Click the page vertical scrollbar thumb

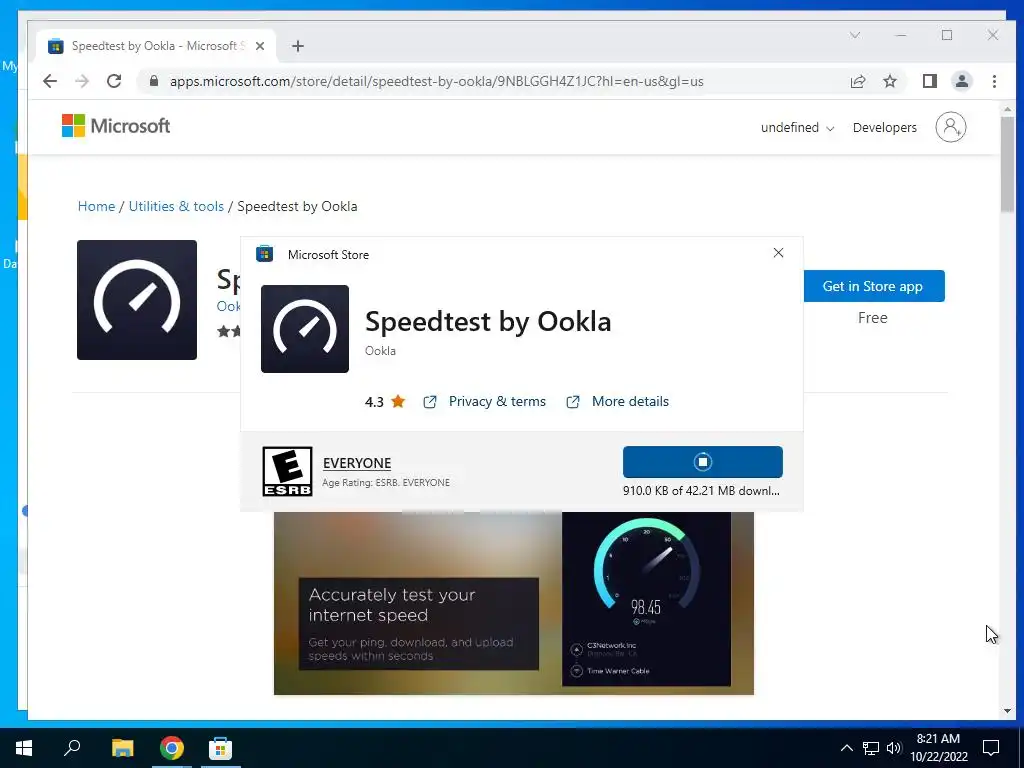[x=1007, y=165]
